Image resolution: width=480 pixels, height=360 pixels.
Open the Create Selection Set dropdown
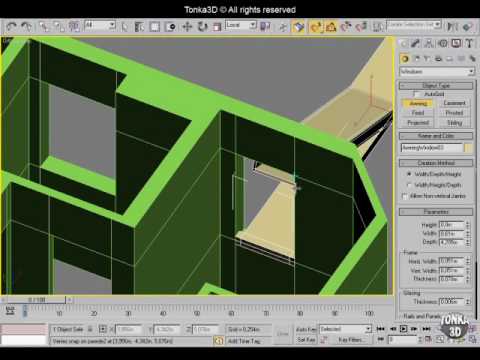click(414, 25)
